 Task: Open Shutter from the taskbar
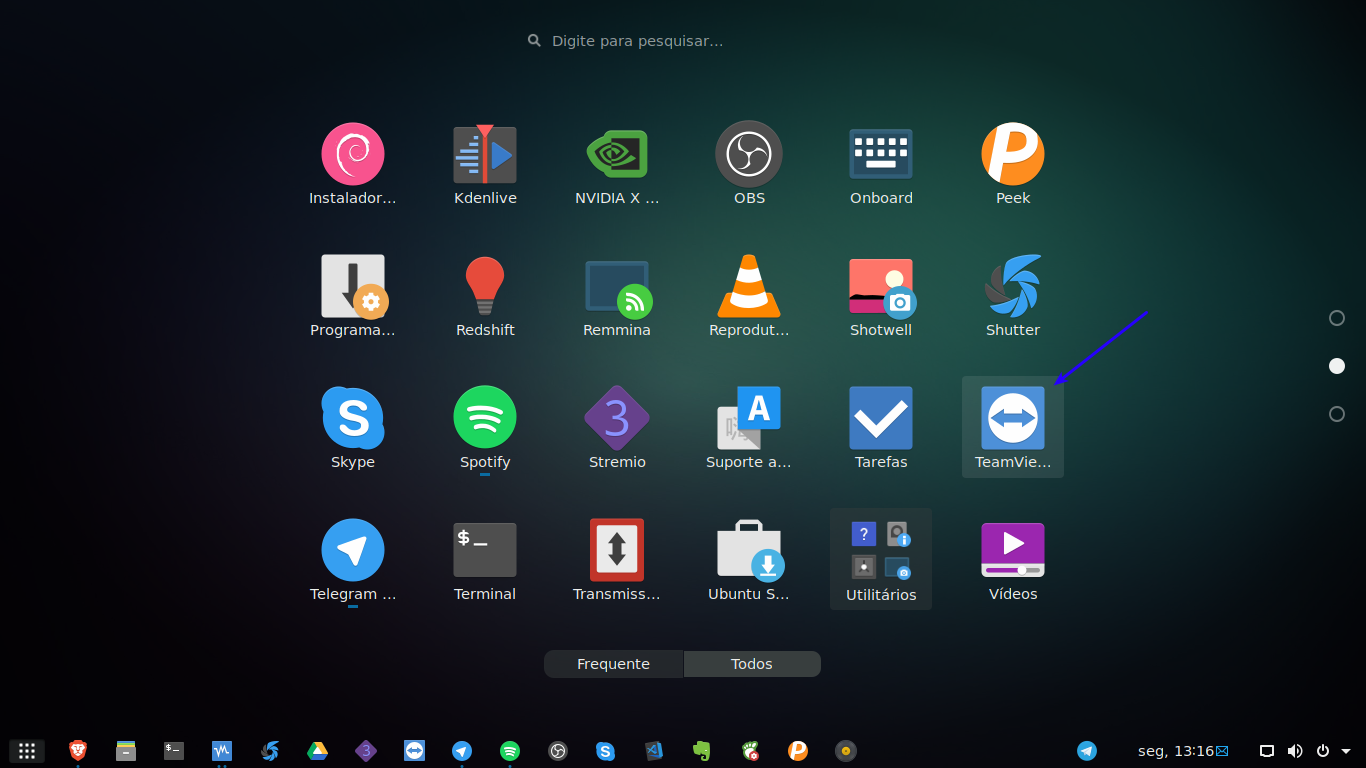270,751
